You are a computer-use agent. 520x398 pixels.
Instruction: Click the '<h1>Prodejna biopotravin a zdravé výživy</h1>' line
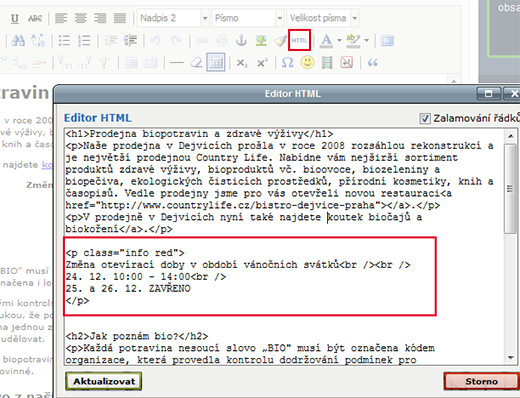199,134
